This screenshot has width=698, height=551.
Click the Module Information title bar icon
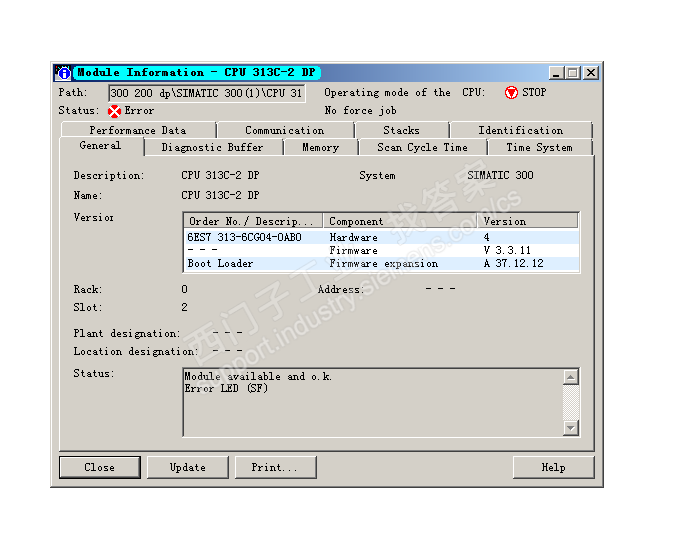(63, 73)
